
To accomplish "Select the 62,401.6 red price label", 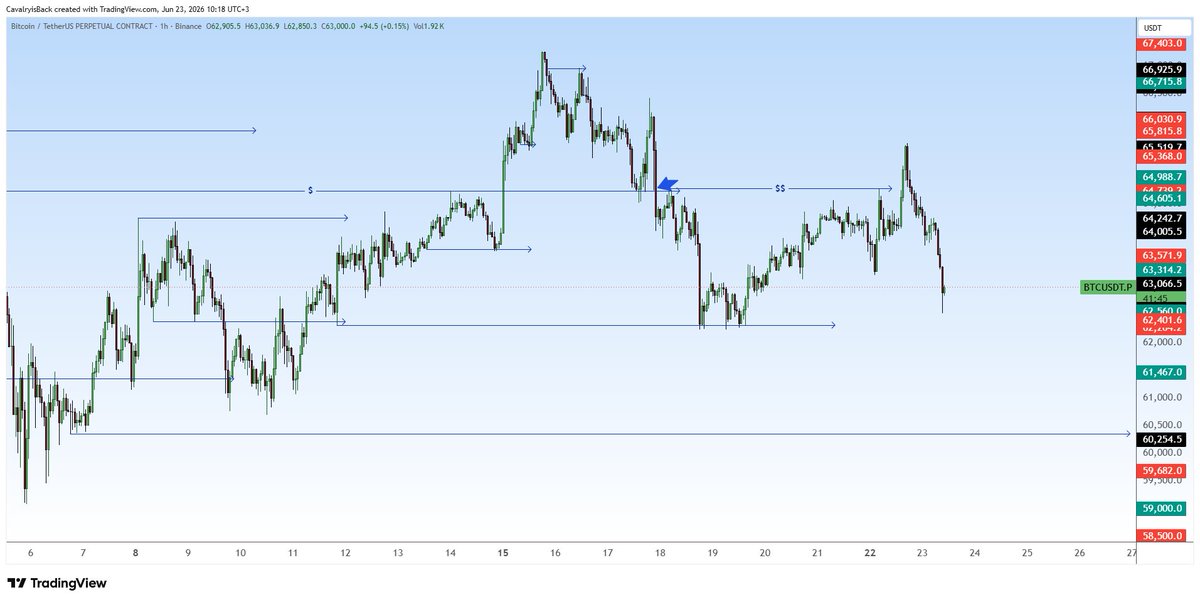I will pos(1163,320).
